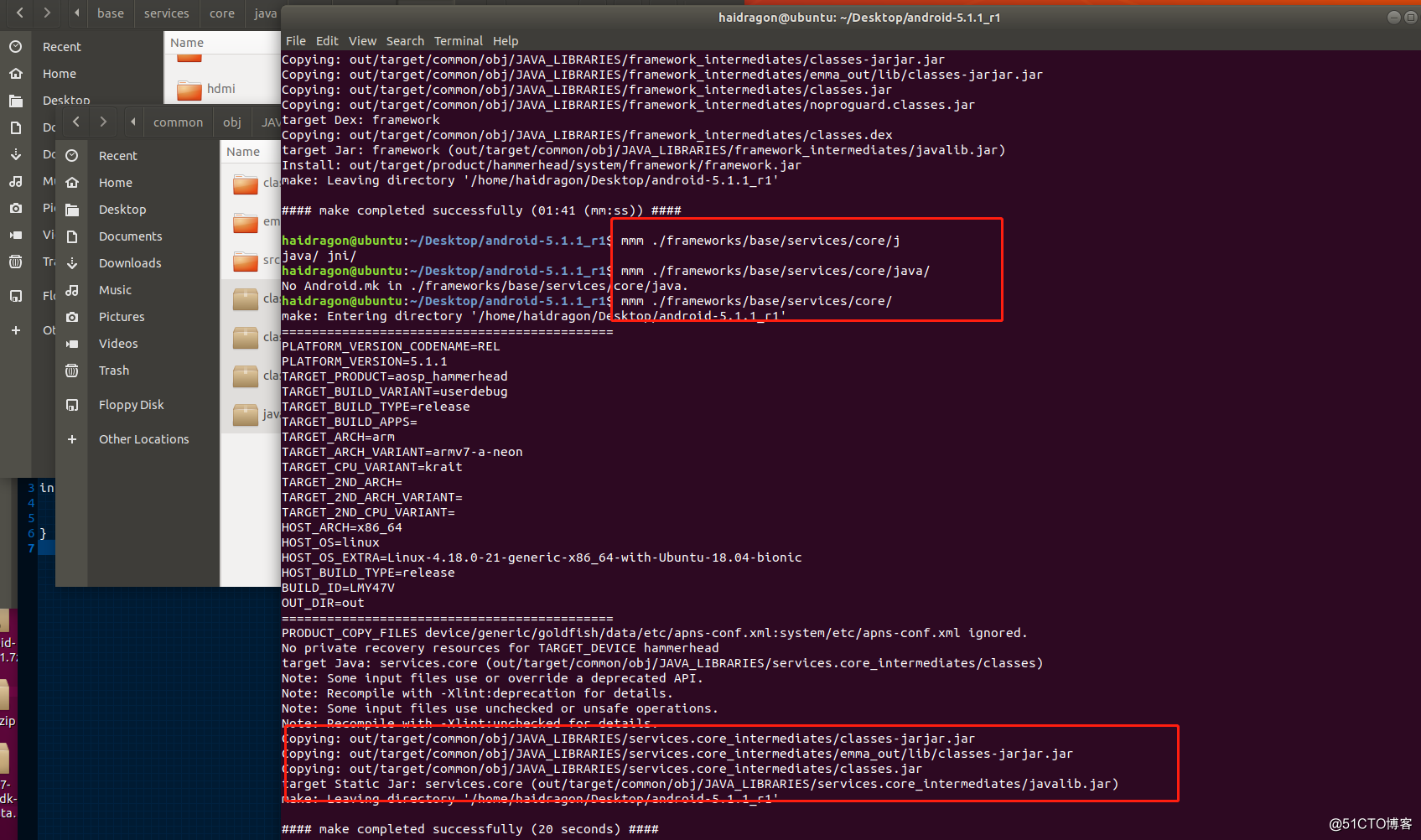Viewport: 1421px width, 840px height.
Task: Click Recent icon in rear file manager sidebar
Action: 16,47
